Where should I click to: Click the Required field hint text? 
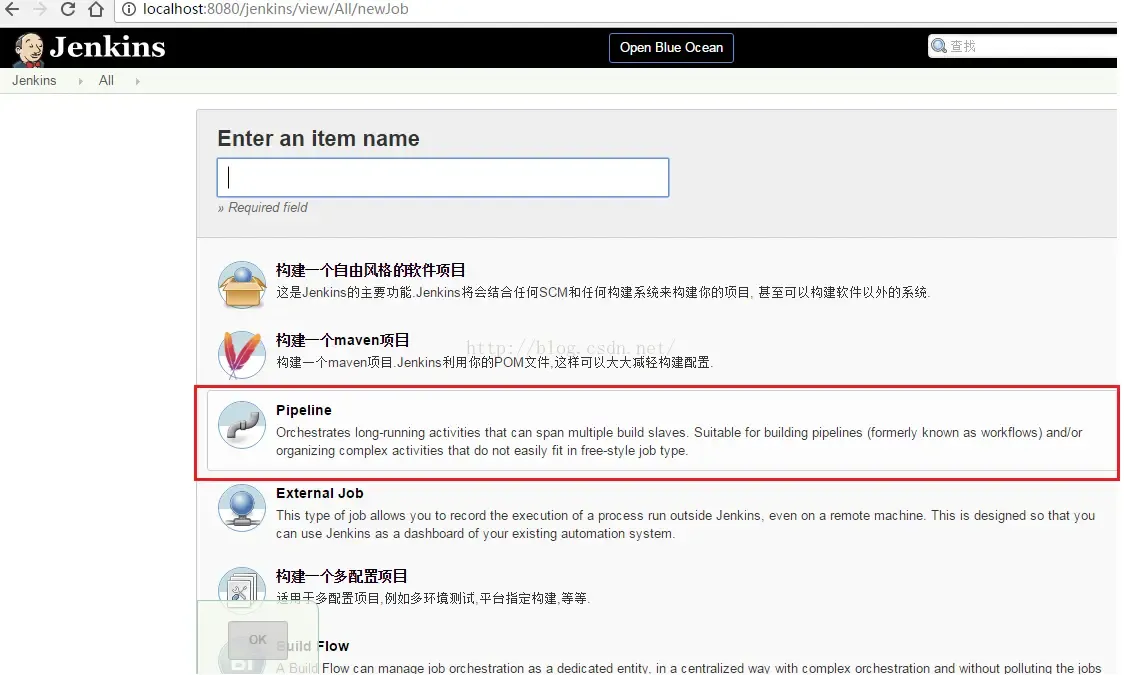tap(262, 208)
